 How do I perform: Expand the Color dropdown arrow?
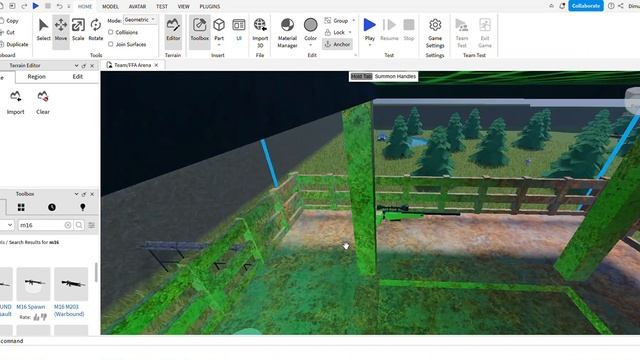(x=311, y=45)
